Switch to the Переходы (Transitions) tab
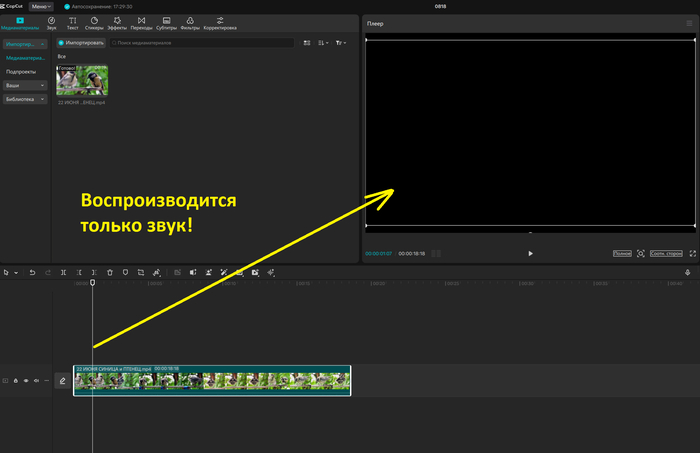700x453 pixels. coord(141,22)
